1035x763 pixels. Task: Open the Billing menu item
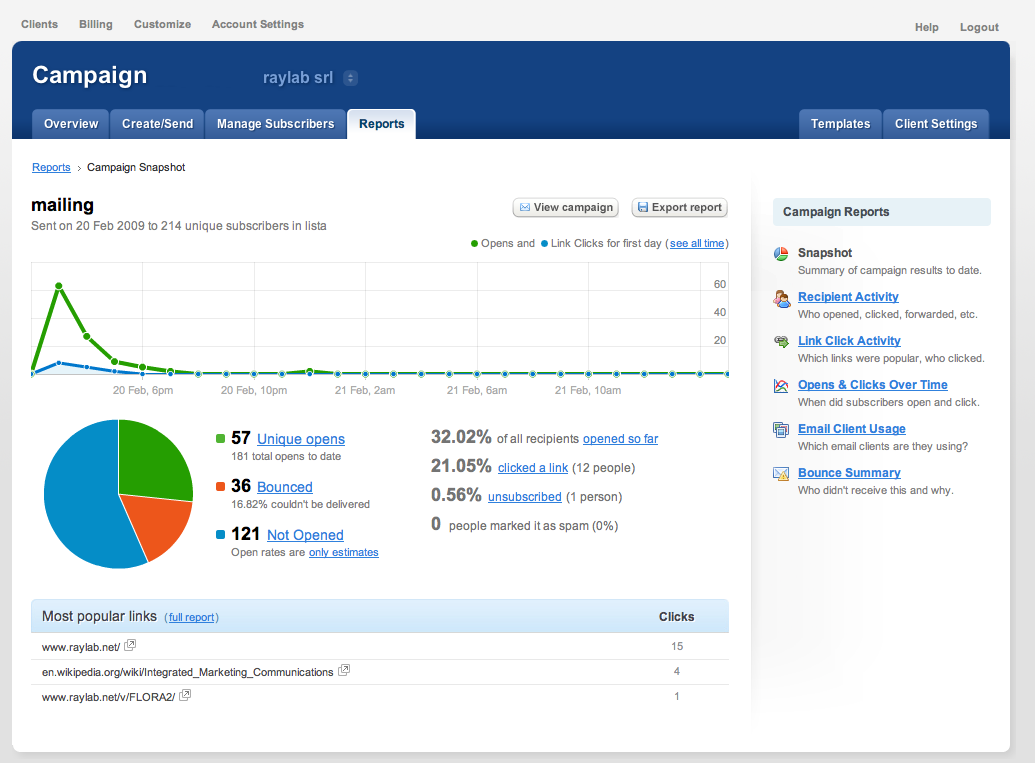tap(96, 24)
